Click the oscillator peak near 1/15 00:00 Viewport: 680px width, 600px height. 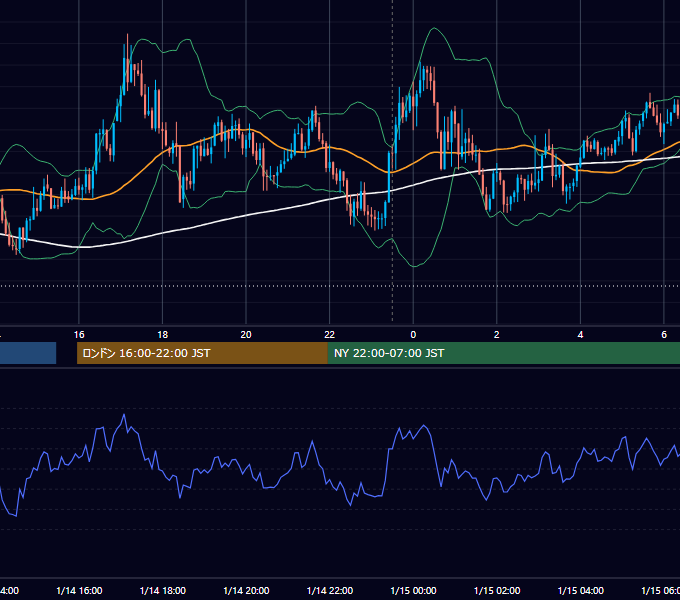(x=424, y=426)
